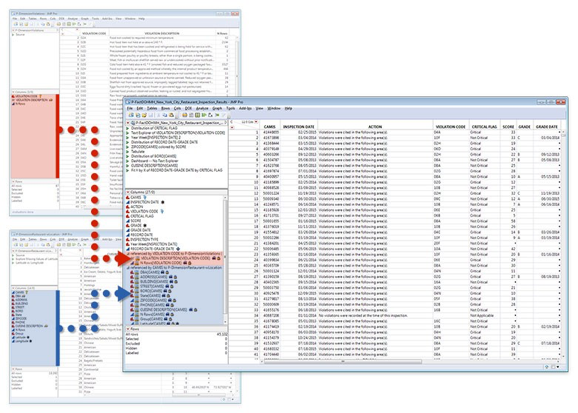The height and width of the screenshot is (413, 578).
Task: Open the Analyze menu in the front window
Action: (x=202, y=108)
